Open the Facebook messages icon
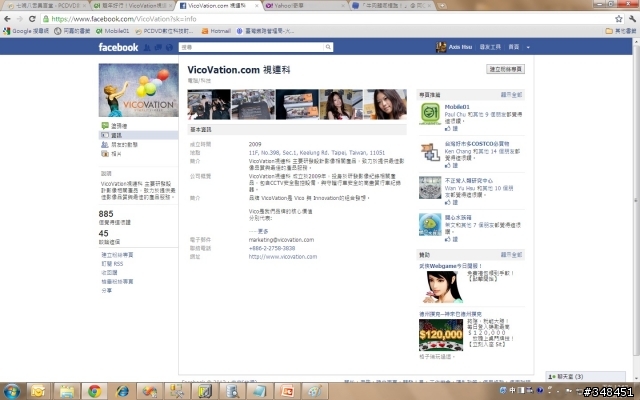This screenshot has height=400, width=640. pyautogui.click(x=158, y=48)
